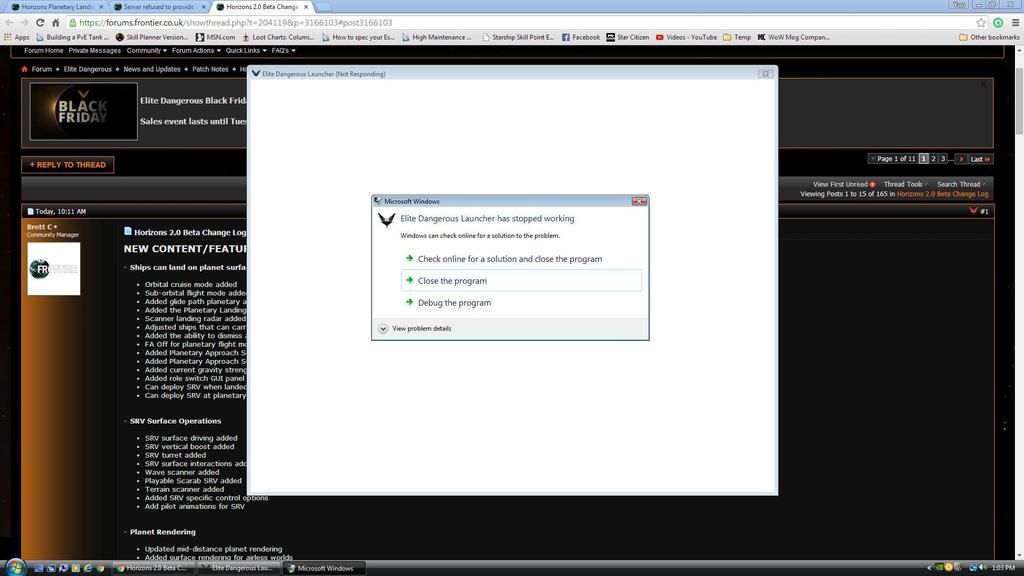Screen dimensions: 1024x576
Task: Go to page 2 of the thread
Action: (x=933, y=159)
